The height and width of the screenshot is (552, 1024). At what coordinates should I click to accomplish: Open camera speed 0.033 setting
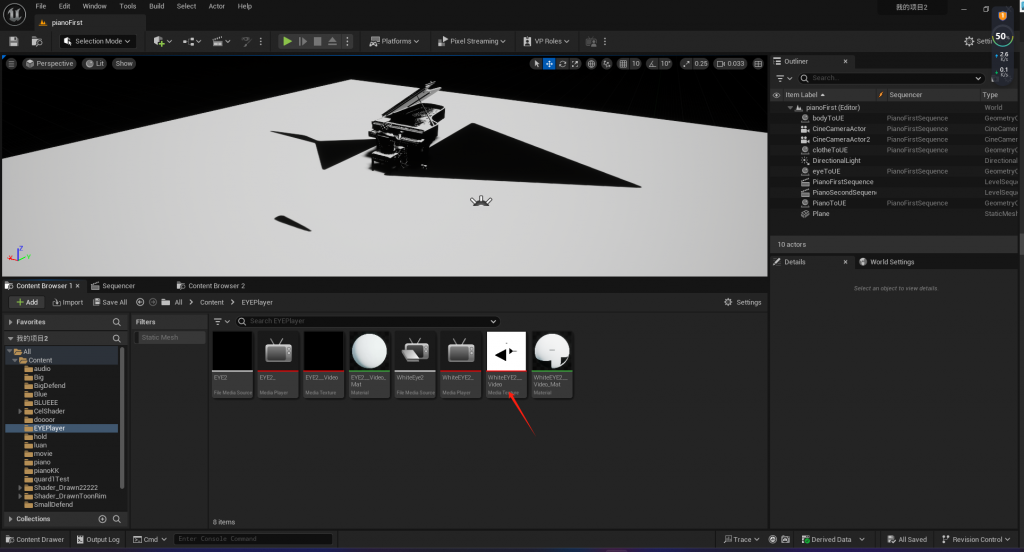(x=730, y=63)
